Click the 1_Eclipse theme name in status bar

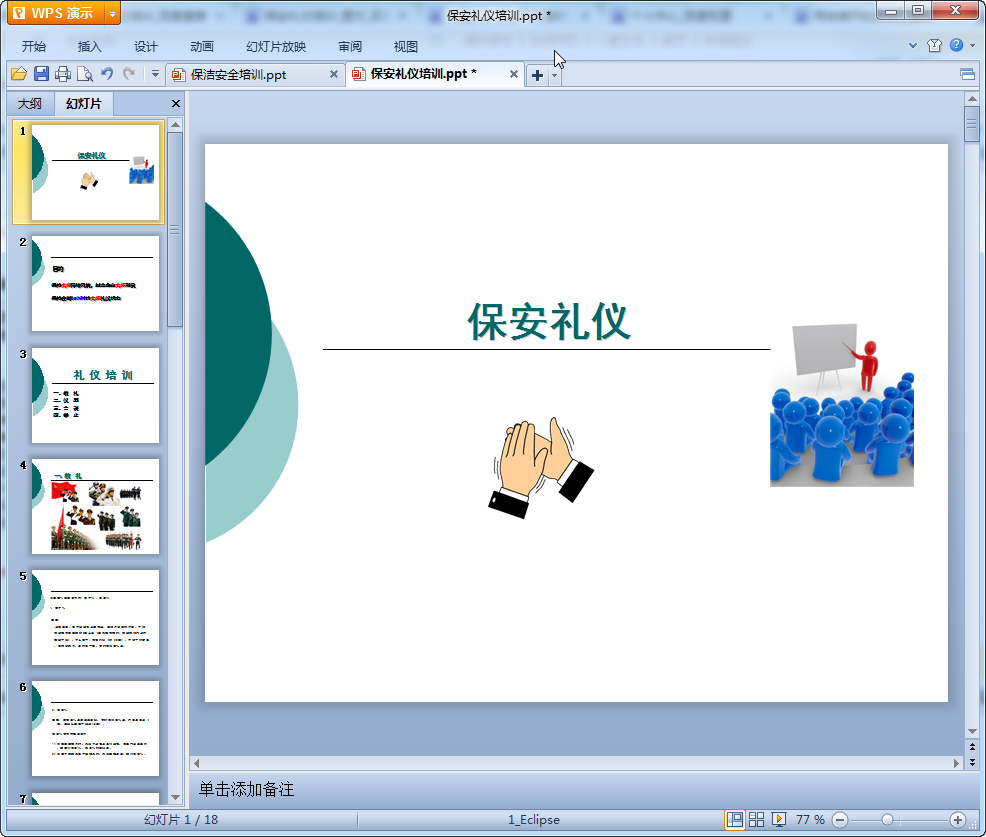(534, 819)
